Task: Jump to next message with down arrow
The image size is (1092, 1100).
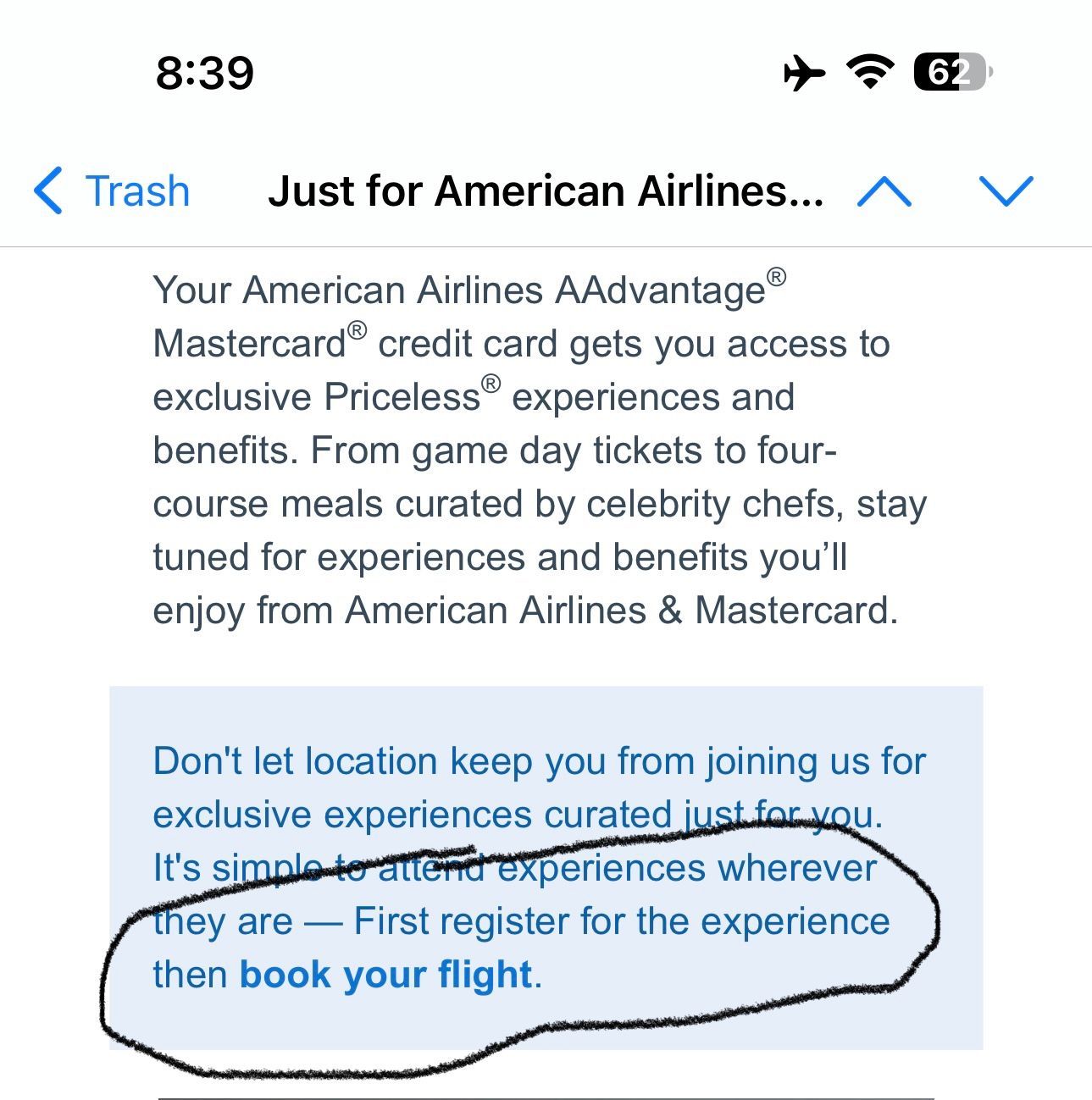Action: point(1006,191)
